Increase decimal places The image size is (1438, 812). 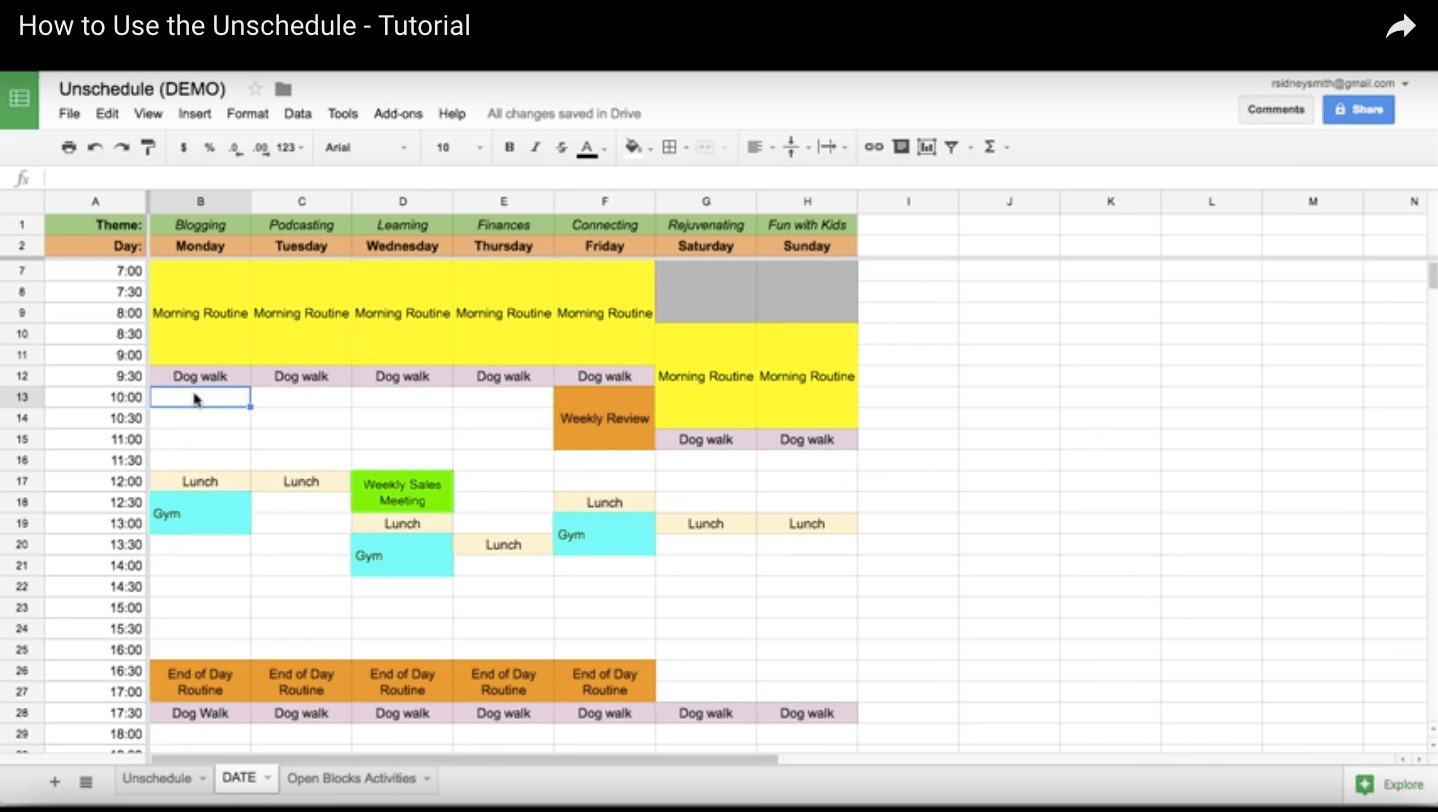261,147
